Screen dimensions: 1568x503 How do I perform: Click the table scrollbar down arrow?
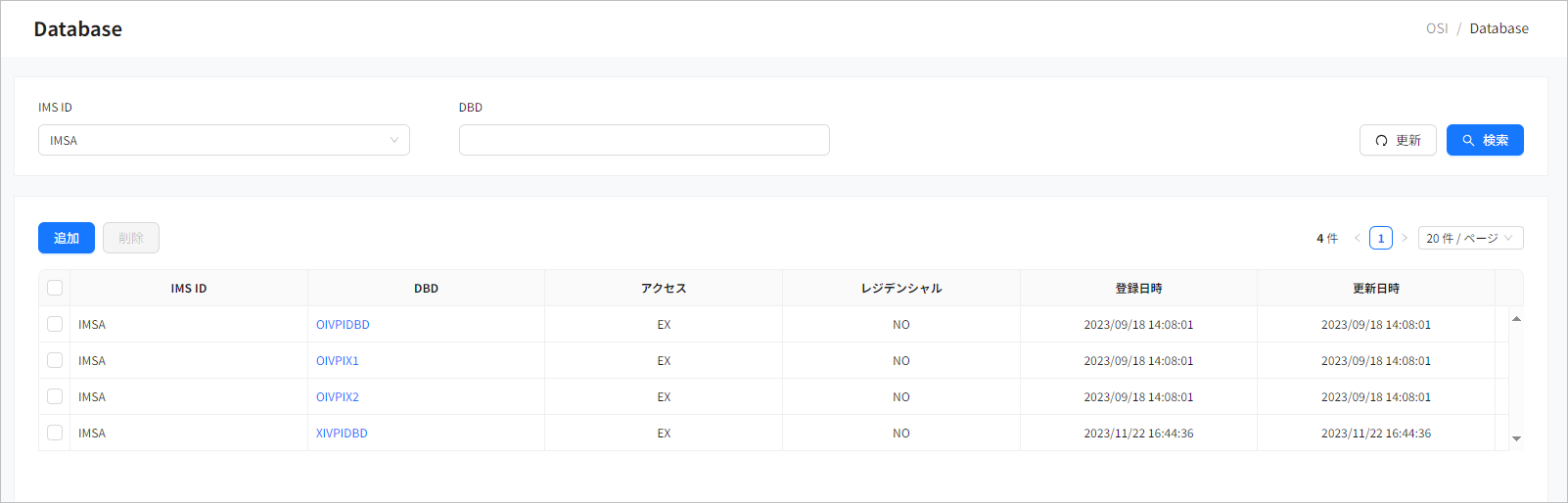tap(1516, 438)
